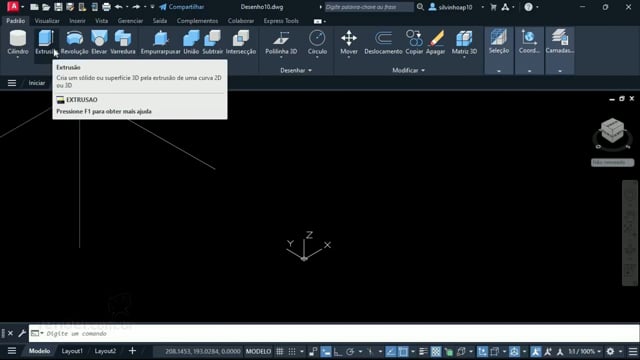This screenshot has height=360, width=640.
Task: Select the Elevar loft tool
Action: [99, 42]
